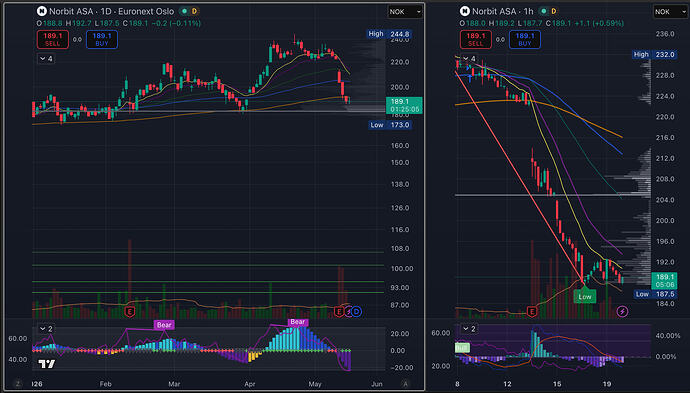Screen dimensions: 690x393
Task: Click the Norbit ASA 1h symbol title
Action: click(x=503, y=11)
